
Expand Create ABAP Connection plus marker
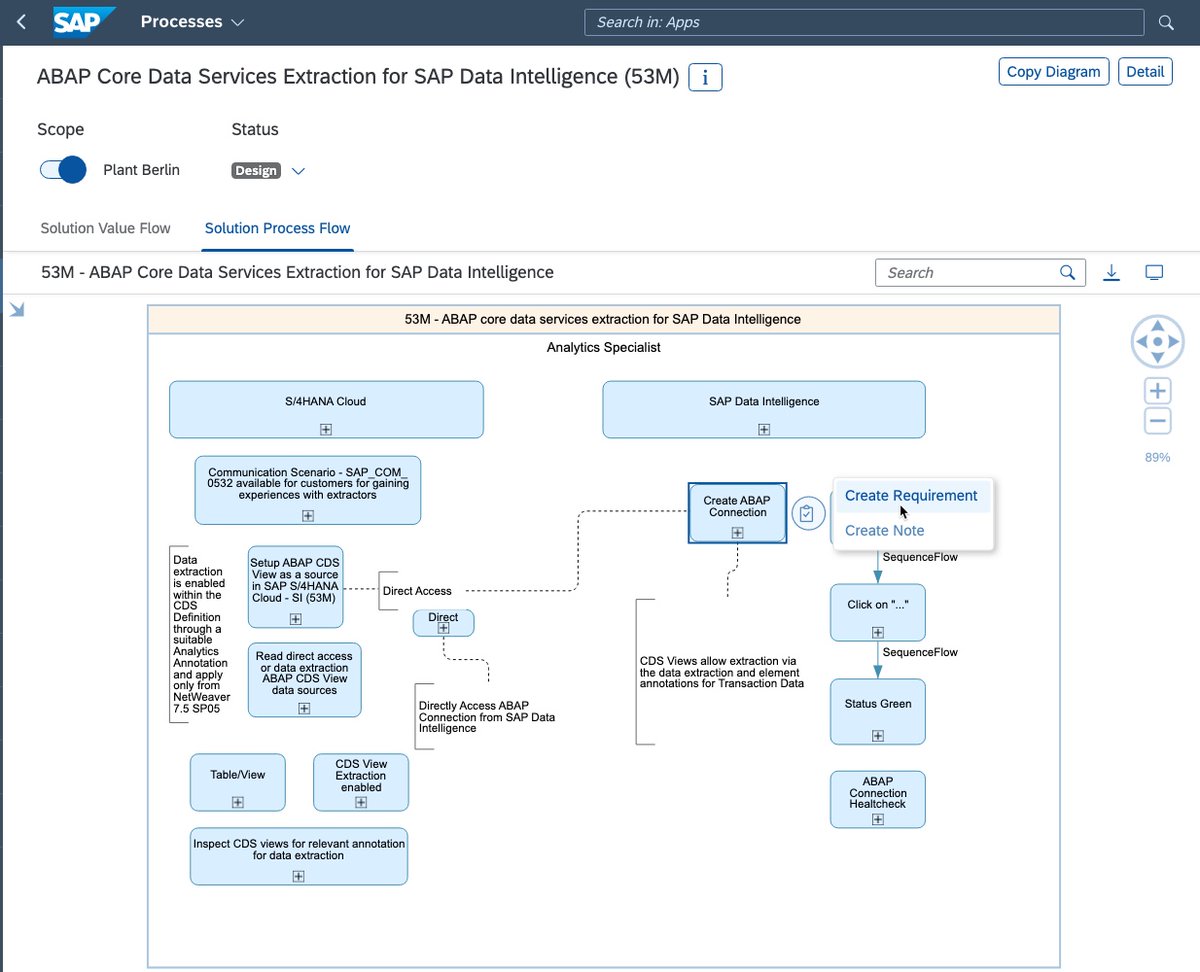pyautogui.click(x=737, y=533)
